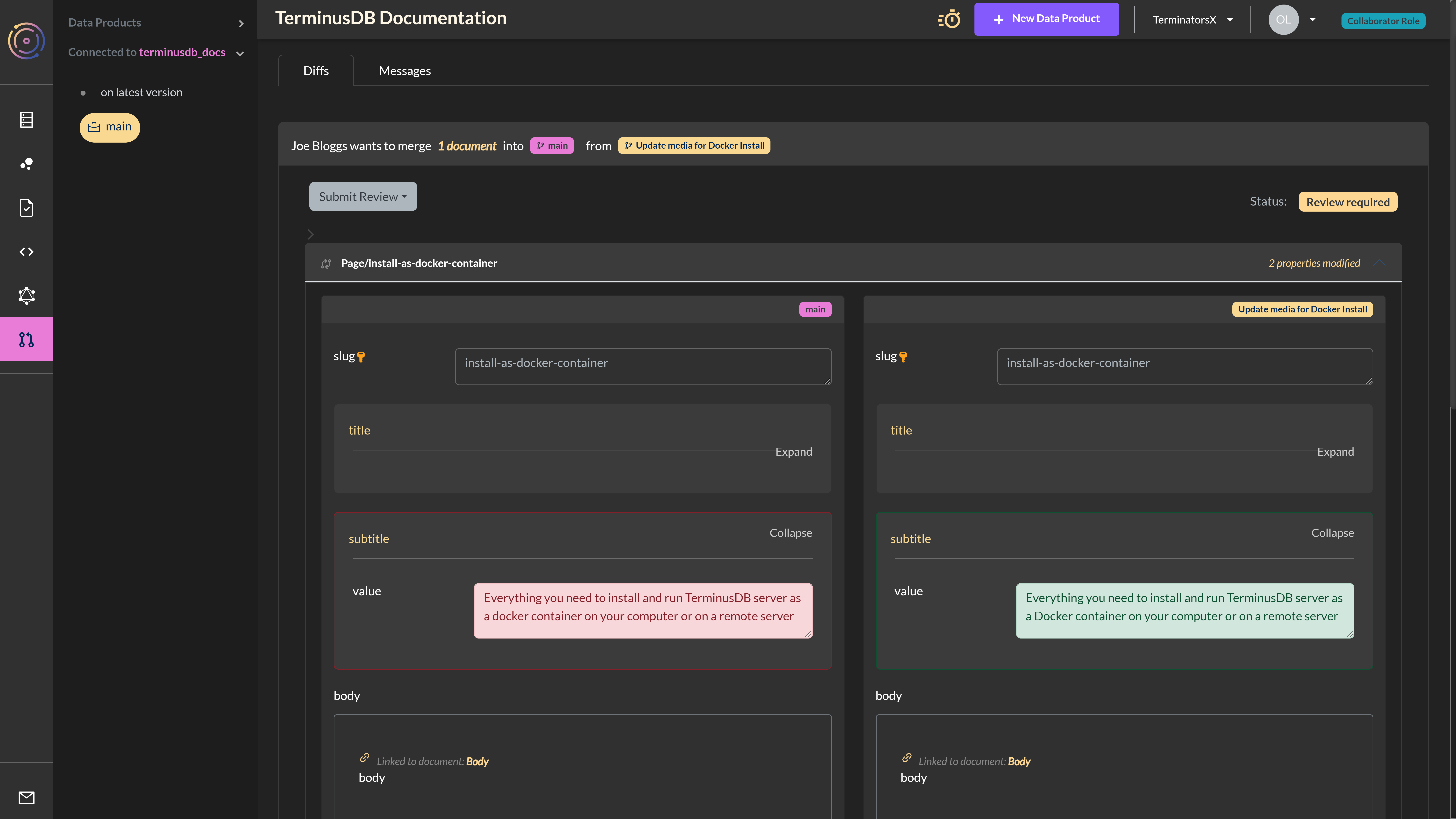Click the New Data Product button
The width and height of the screenshot is (1456, 819).
1047,19
